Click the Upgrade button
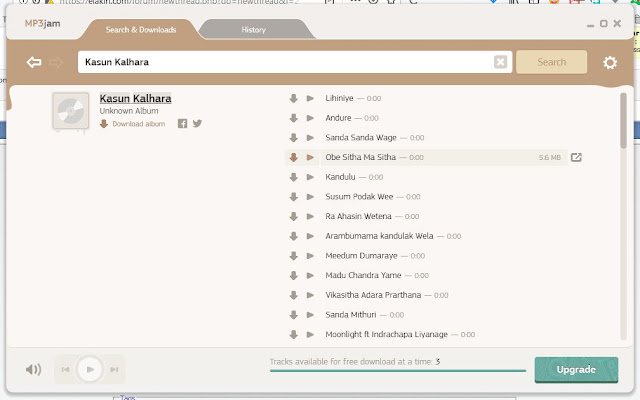The image size is (640, 400). click(576, 370)
